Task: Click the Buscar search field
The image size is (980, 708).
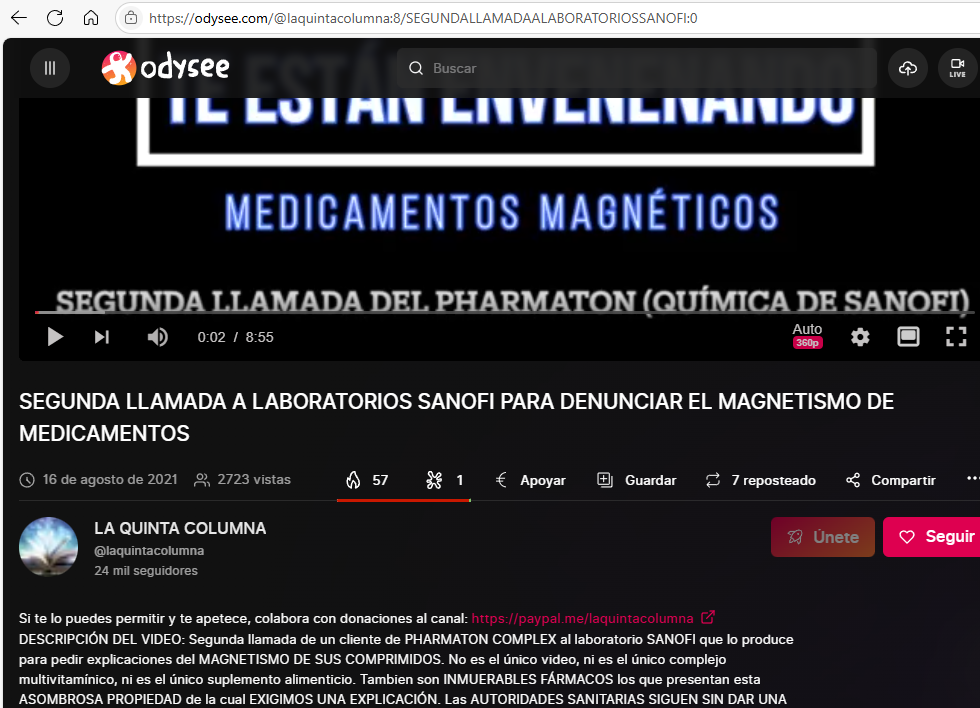Action: (x=640, y=68)
